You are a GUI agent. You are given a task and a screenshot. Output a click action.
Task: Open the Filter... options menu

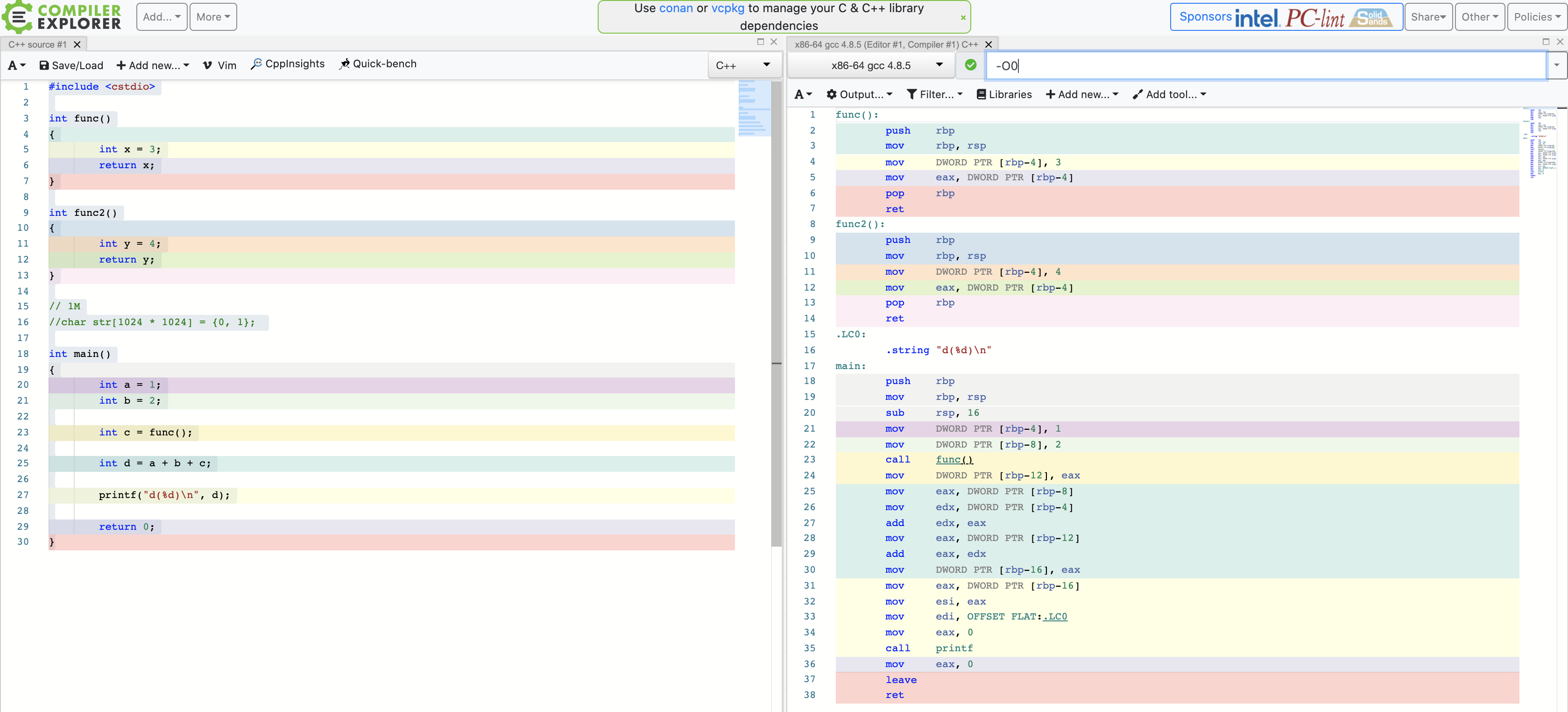click(x=934, y=94)
